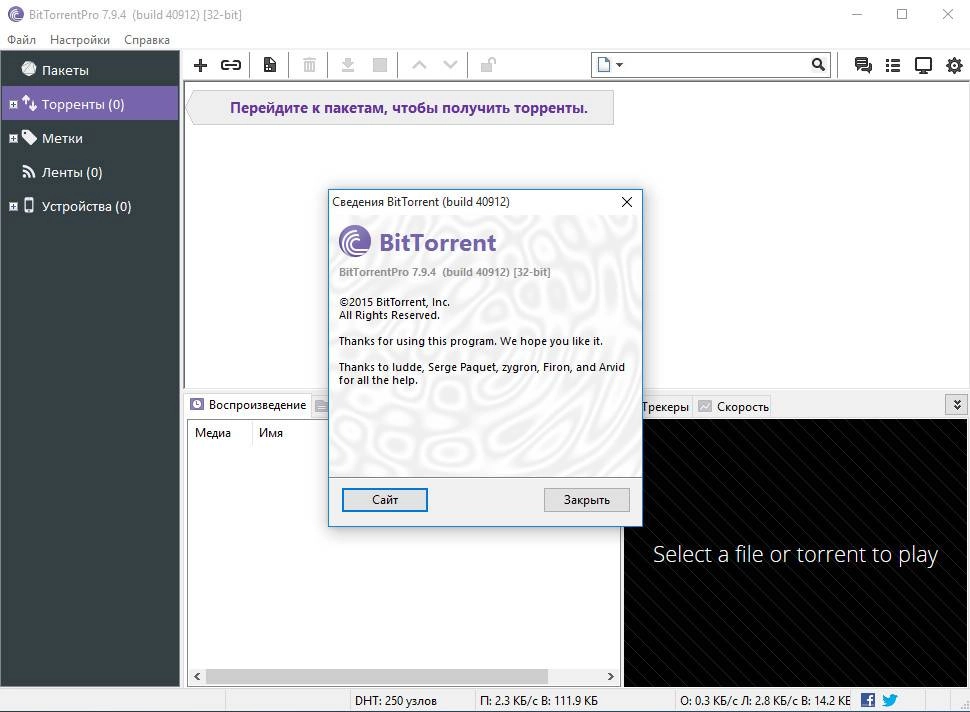Select Ленты (0) feeds item
Viewport: 970px width, 712px height.
[90, 172]
